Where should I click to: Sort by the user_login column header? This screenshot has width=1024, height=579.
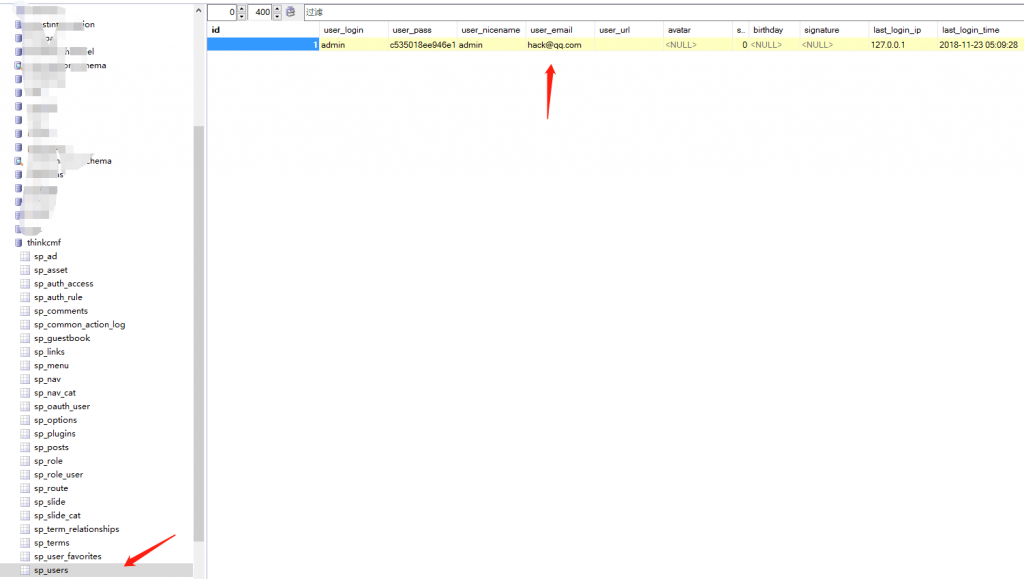tap(343, 30)
